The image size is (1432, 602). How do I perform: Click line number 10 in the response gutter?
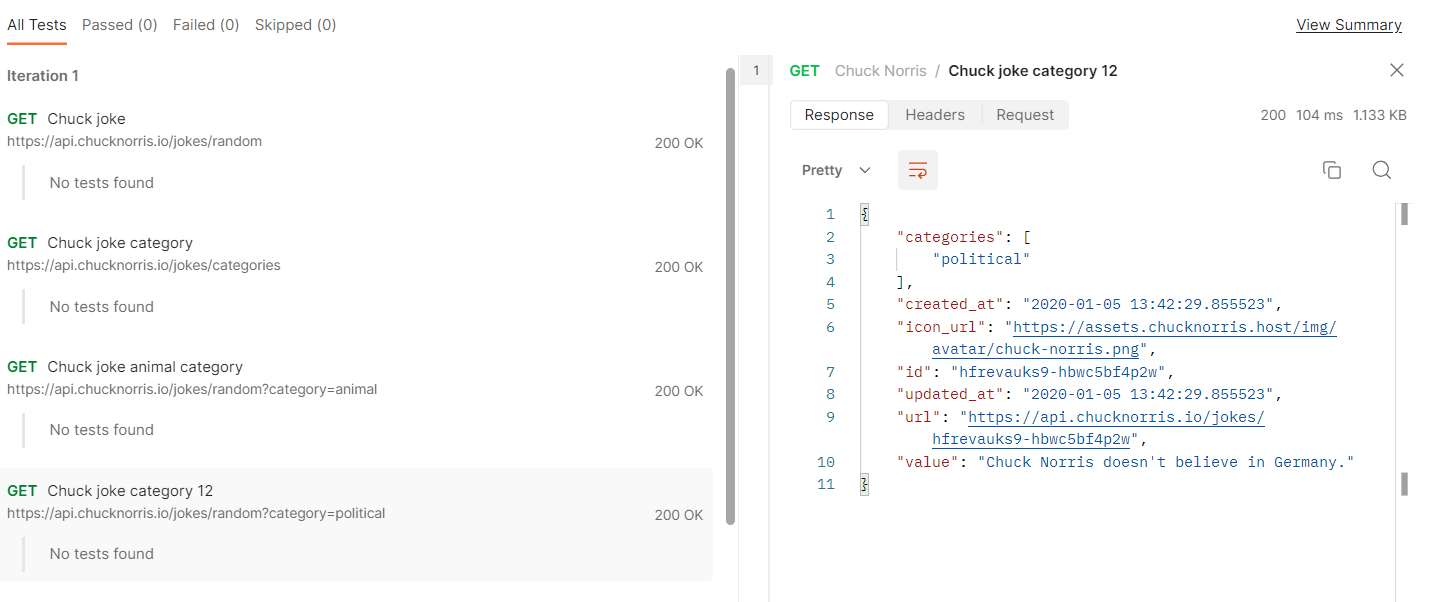[826, 462]
